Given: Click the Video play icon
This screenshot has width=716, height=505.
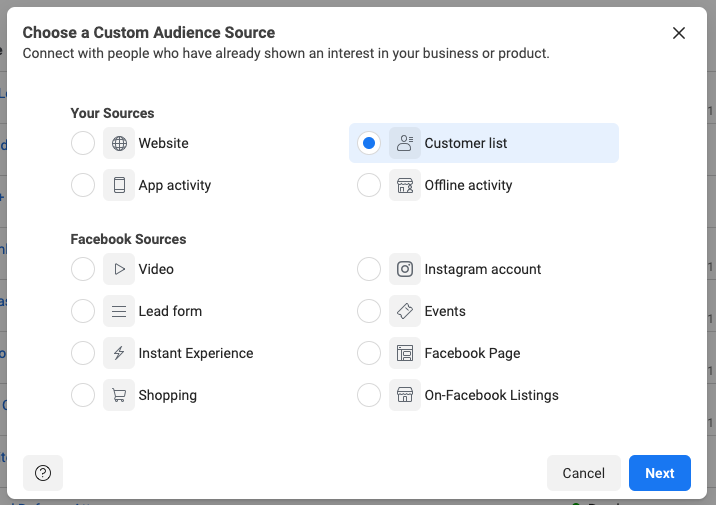Looking at the screenshot, I should coord(119,269).
